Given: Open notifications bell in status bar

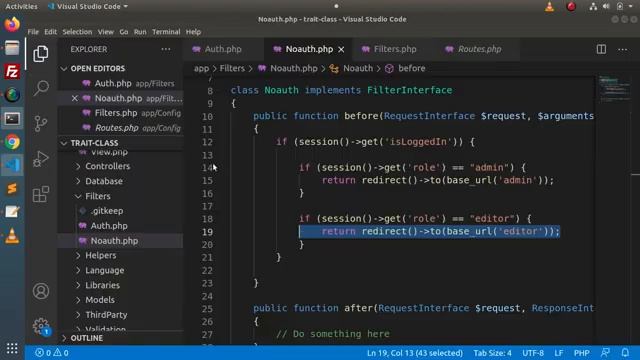Looking at the screenshot, I should point(625,353).
